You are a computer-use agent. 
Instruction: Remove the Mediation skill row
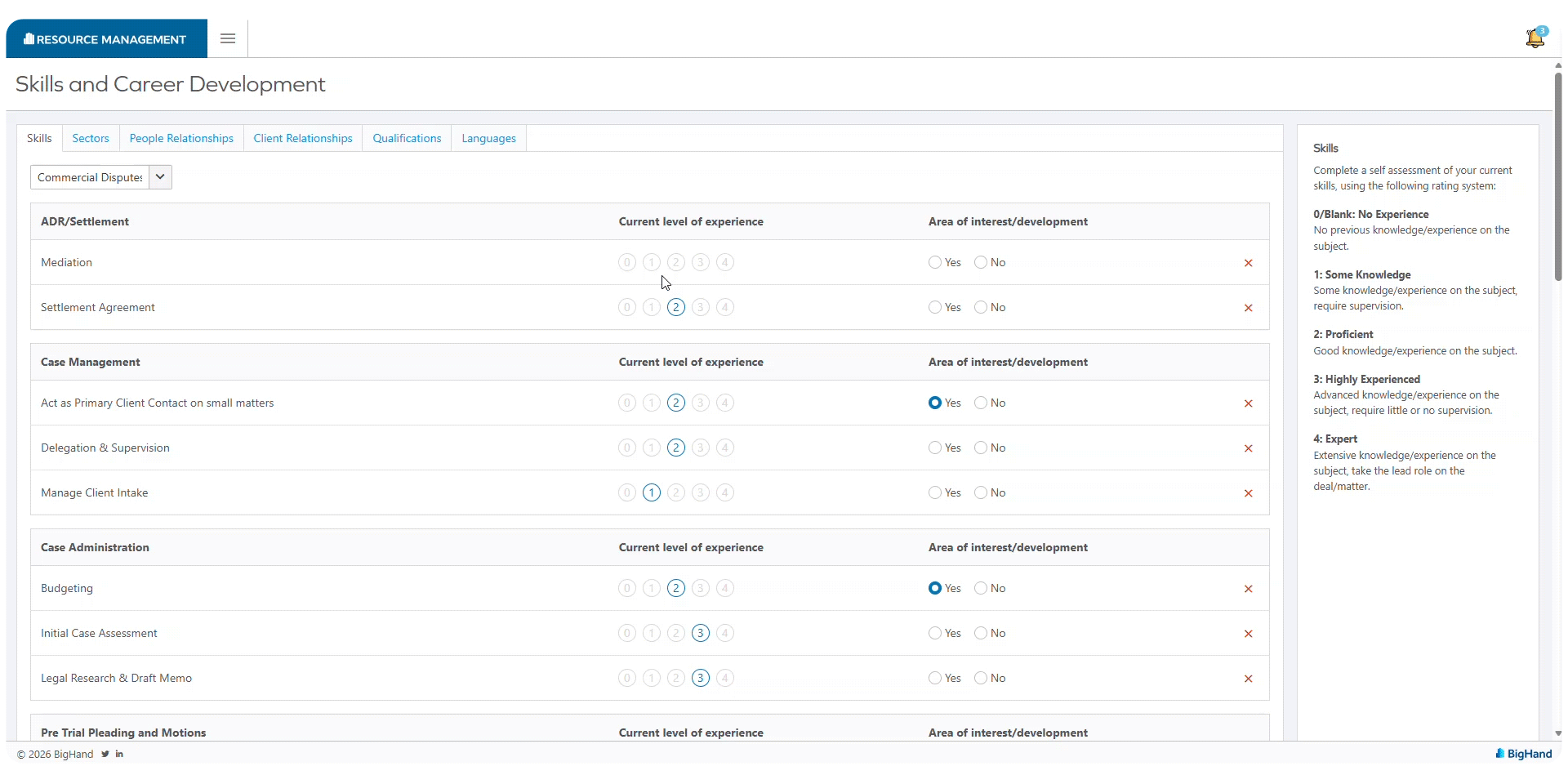[1248, 263]
